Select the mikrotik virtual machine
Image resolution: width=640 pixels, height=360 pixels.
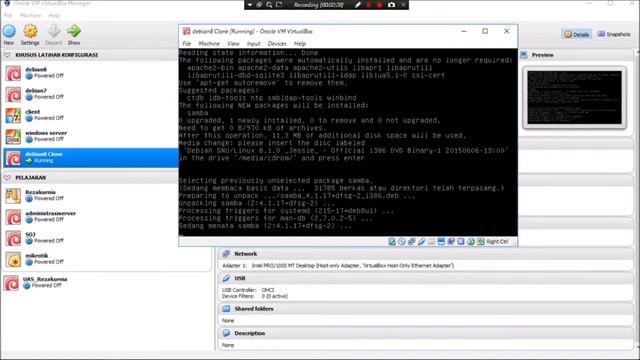106,259
